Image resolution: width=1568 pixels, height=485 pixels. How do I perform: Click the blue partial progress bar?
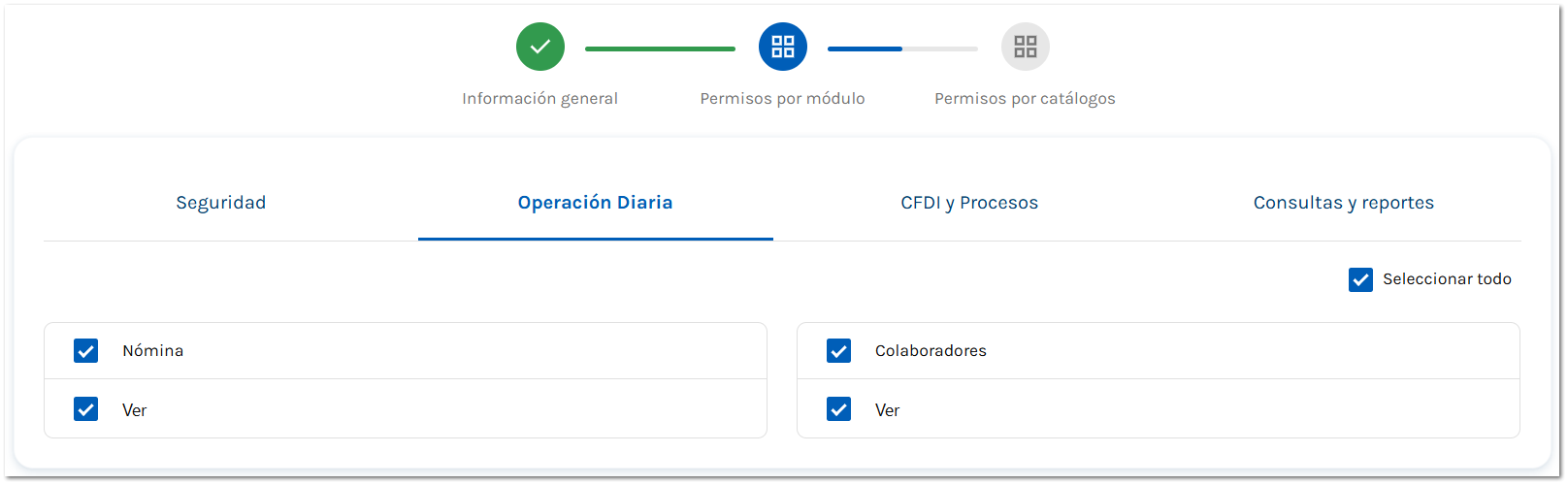(x=865, y=48)
